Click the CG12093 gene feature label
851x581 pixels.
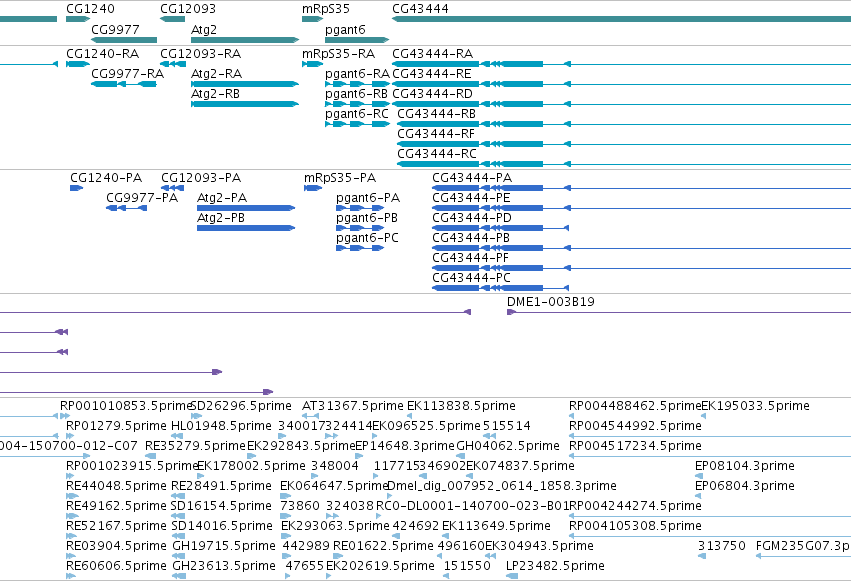point(188,9)
